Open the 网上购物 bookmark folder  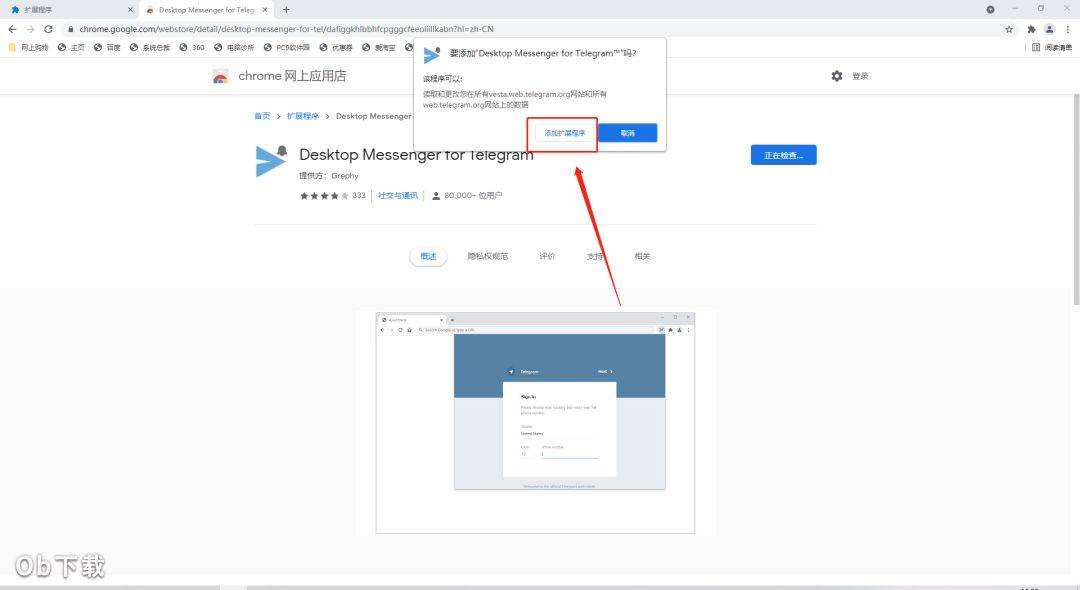pos(28,48)
